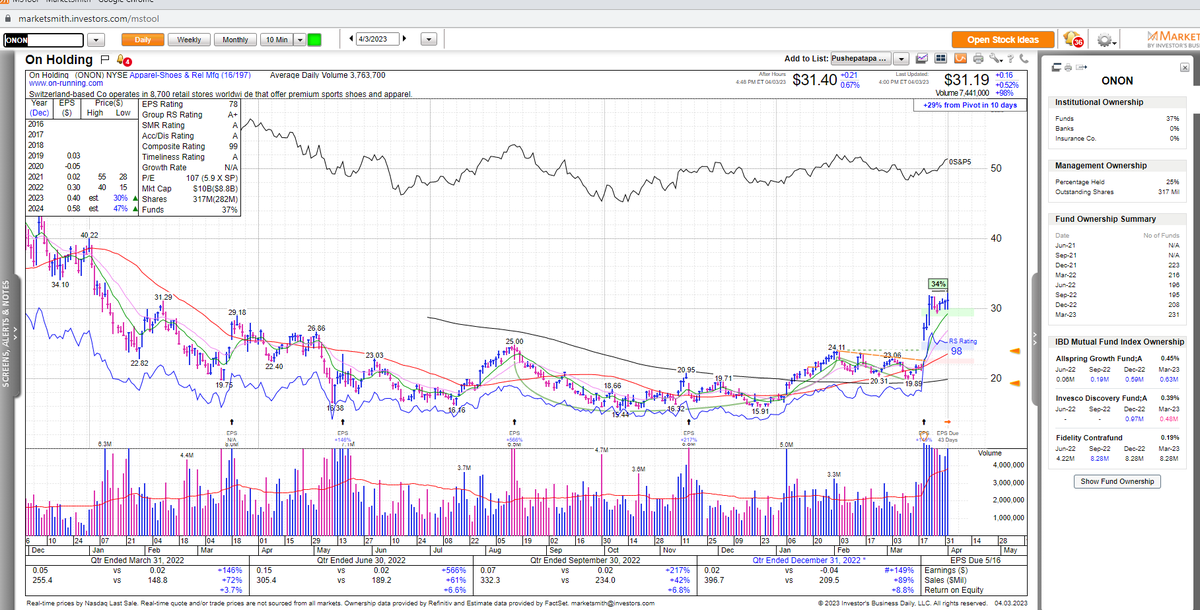
Task: Click the +29% from Pivot in 10 days text
Action: tap(970, 105)
